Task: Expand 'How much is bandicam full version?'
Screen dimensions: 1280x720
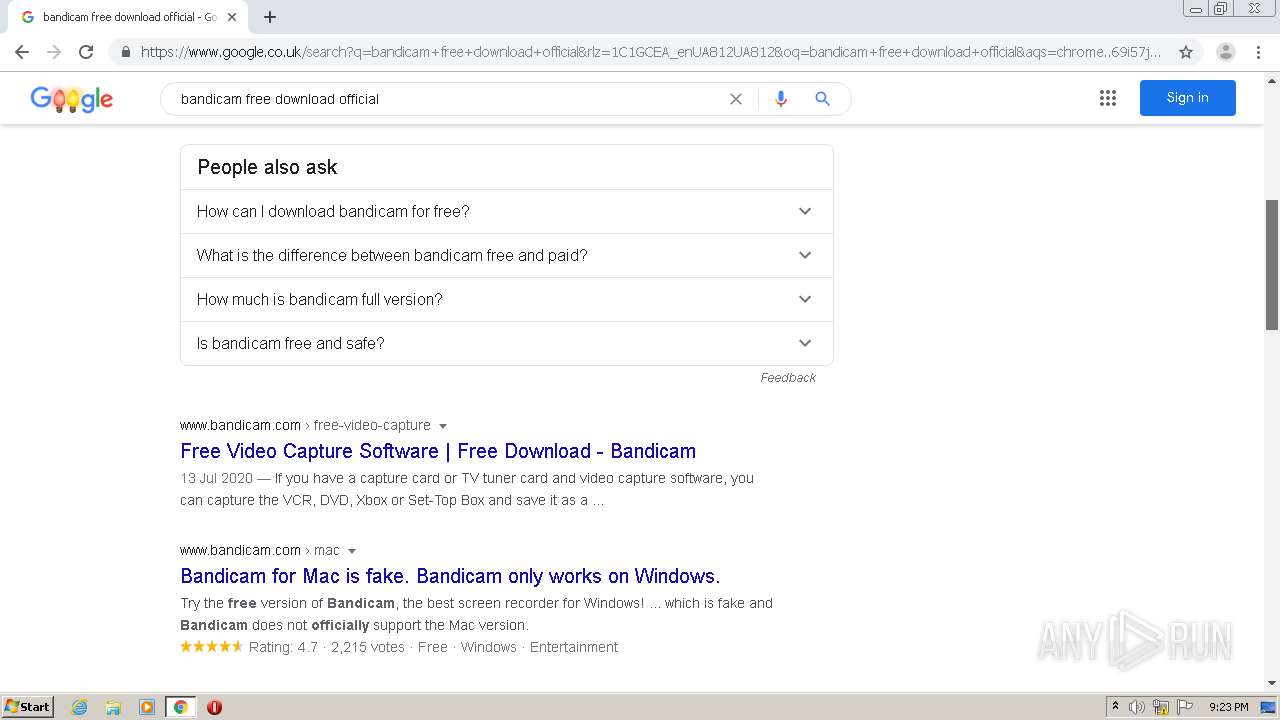Action: click(507, 299)
